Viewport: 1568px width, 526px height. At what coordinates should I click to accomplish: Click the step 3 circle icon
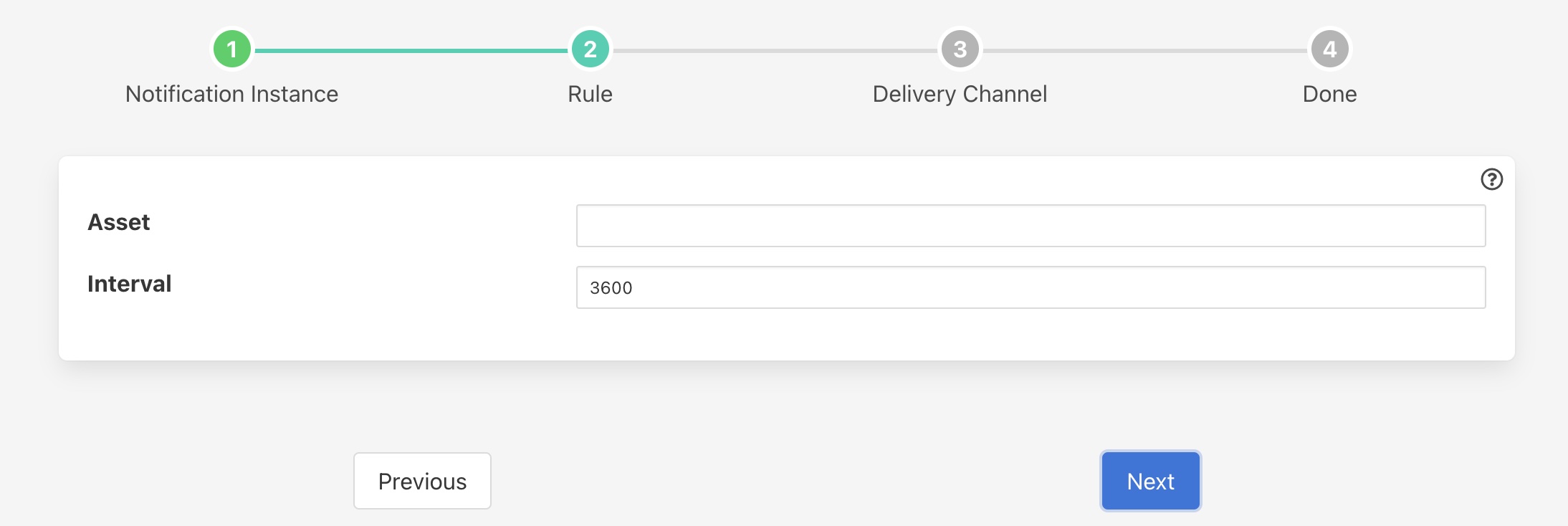click(x=960, y=49)
